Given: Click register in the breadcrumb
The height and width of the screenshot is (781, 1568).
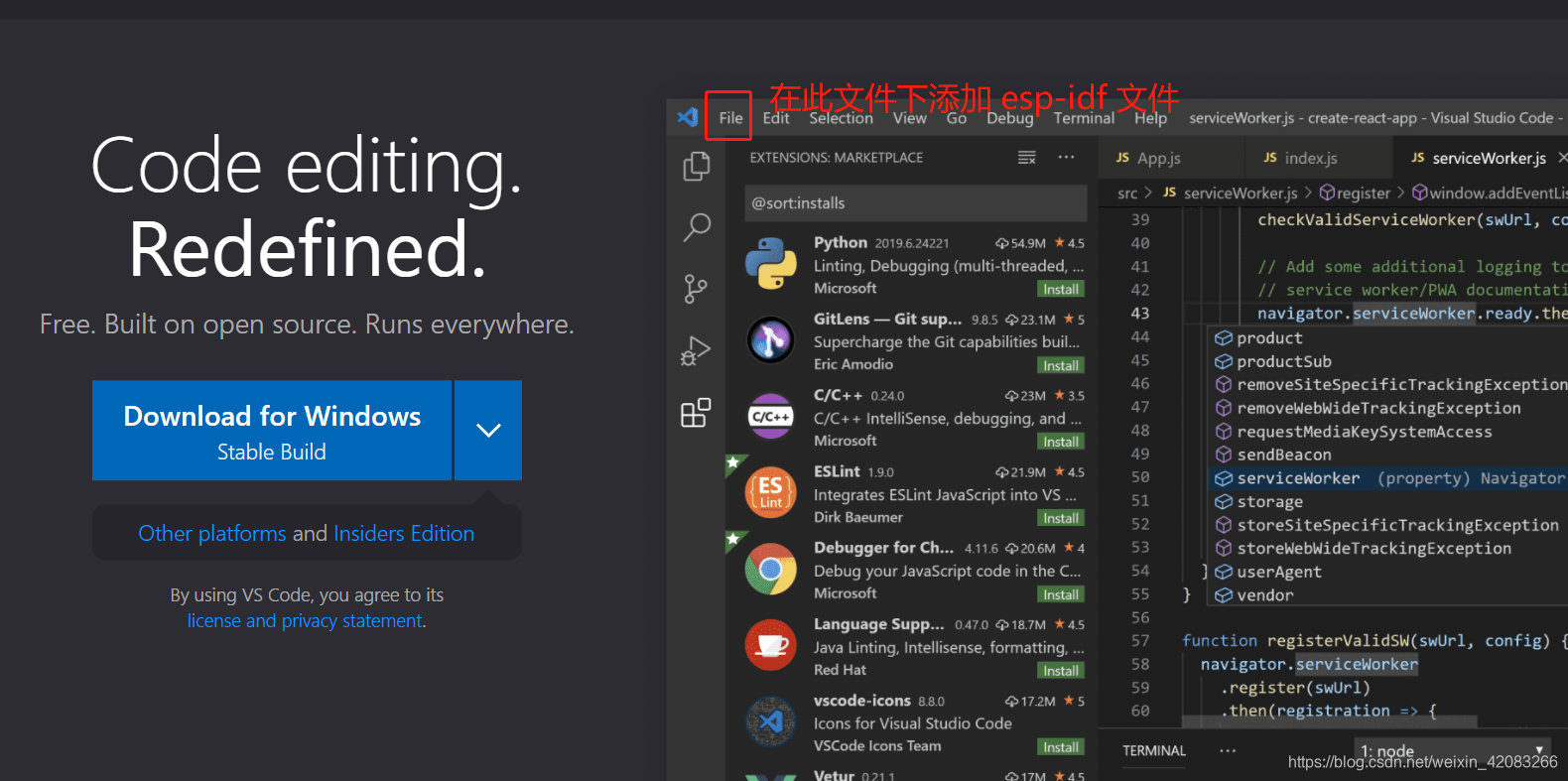Looking at the screenshot, I should 1363,194.
